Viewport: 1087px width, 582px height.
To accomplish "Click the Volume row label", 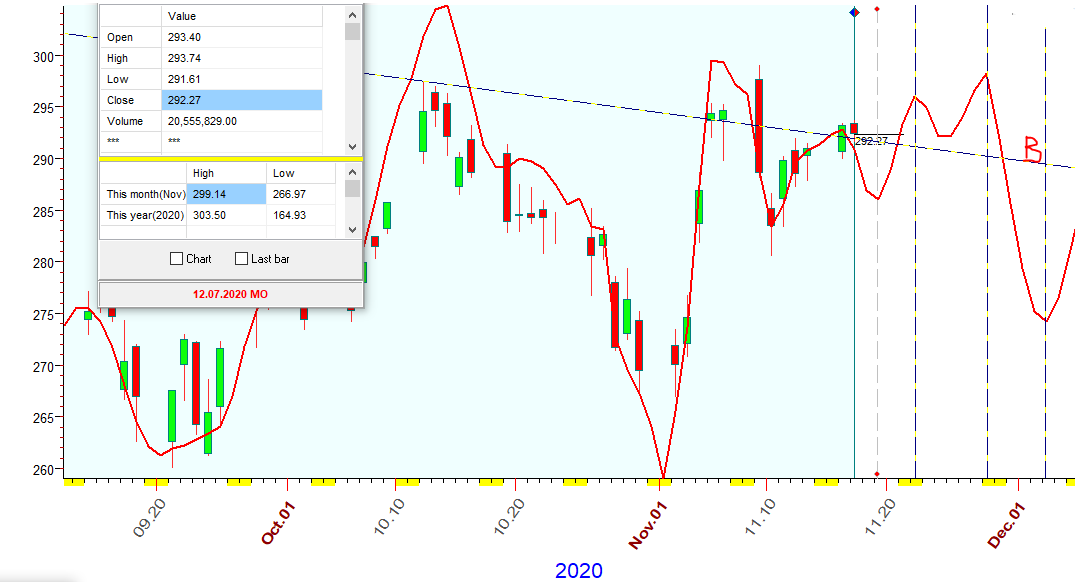I will (x=125, y=121).
